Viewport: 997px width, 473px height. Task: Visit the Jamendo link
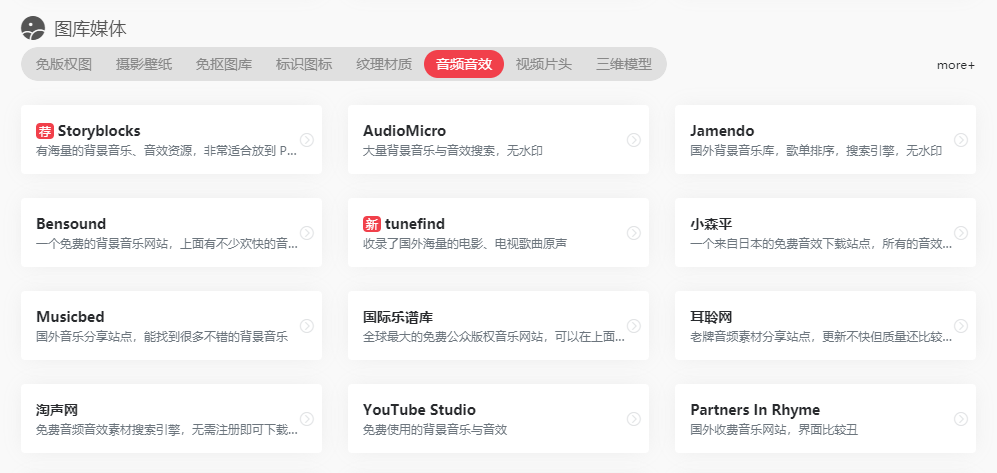pos(722,131)
